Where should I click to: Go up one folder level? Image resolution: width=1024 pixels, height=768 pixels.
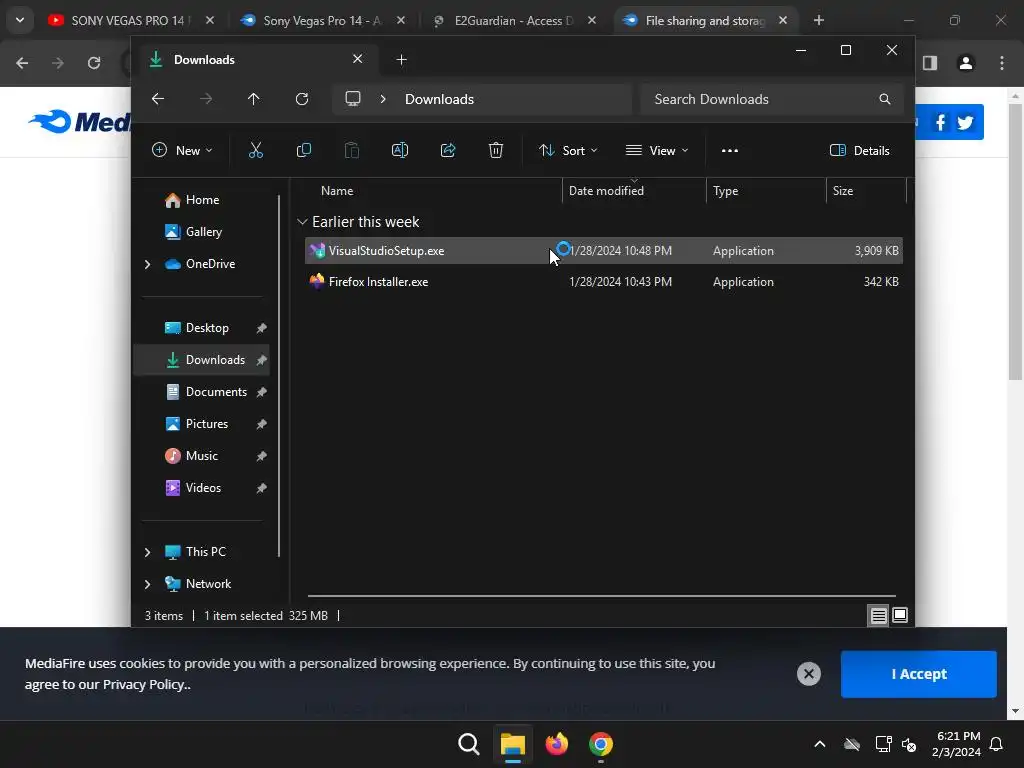coord(253,99)
